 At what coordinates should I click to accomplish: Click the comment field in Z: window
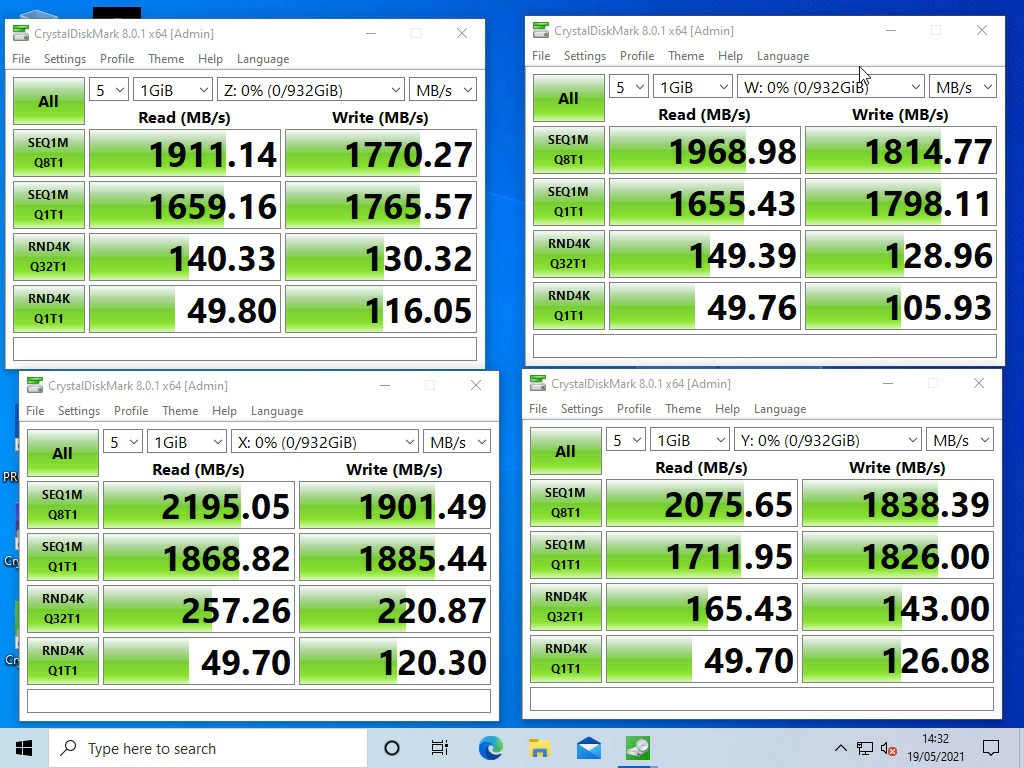click(x=245, y=349)
